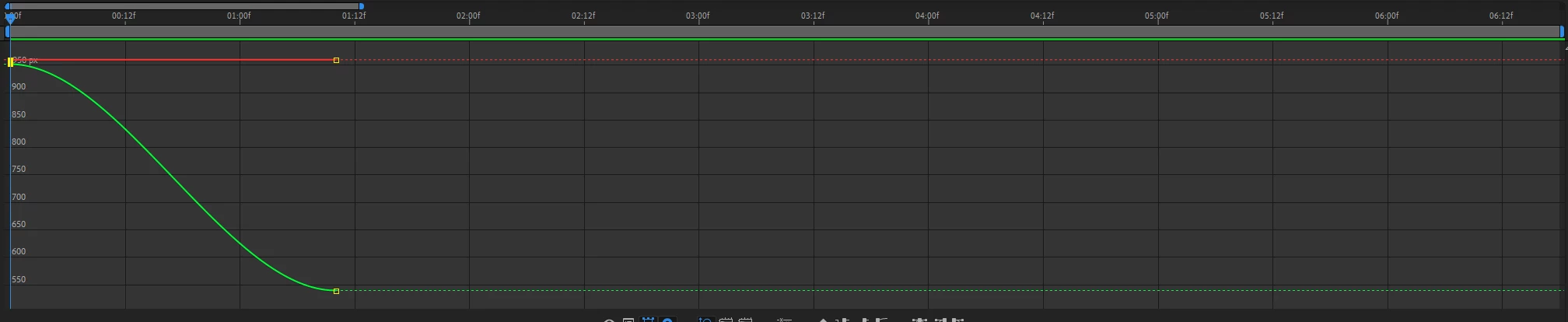
Task: Move playhead to 05:12f on ruler
Action: click(x=1272, y=16)
